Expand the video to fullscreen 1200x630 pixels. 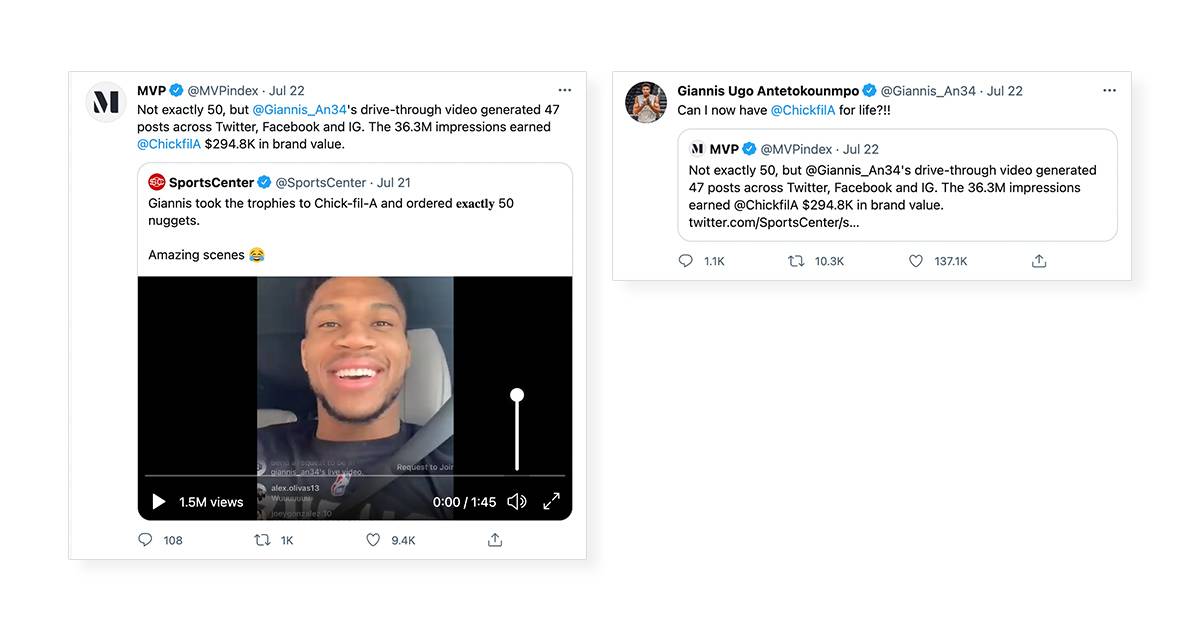[x=551, y=502]
